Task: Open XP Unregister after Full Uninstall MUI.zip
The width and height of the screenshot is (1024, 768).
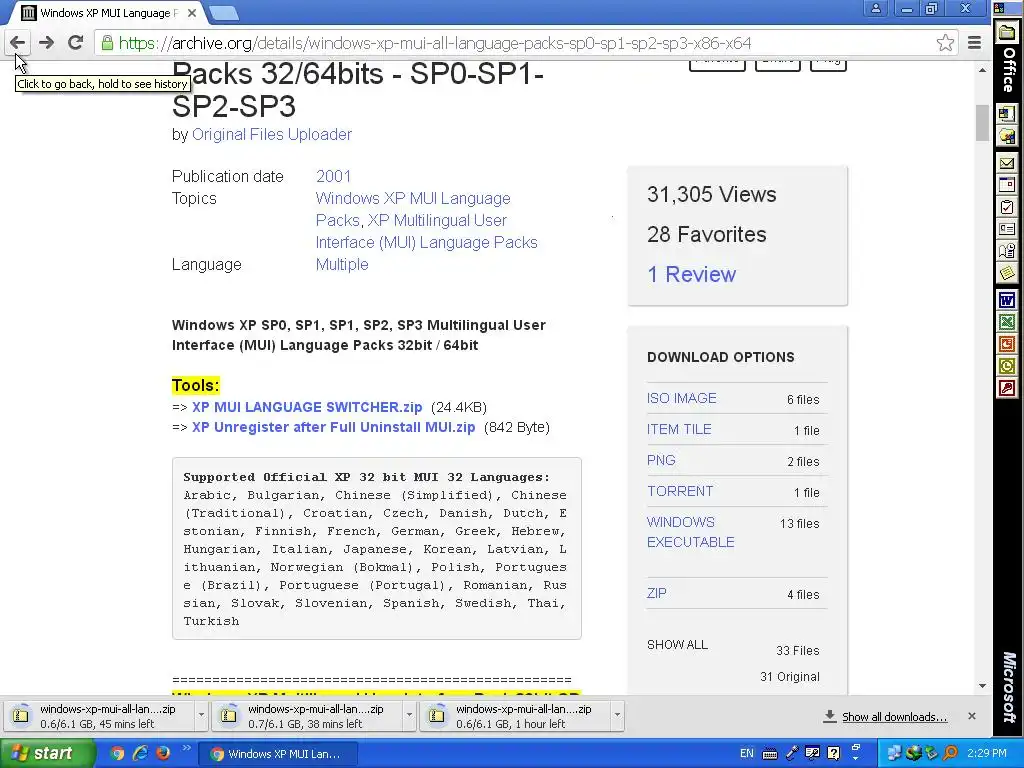Action: [334, 427]
